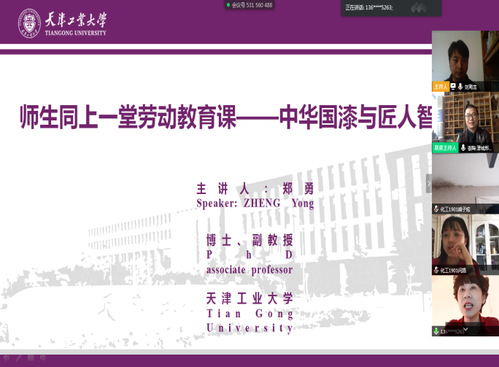Expand the down chevron on the bottom video tile
The width and height of the screenshot is (499, 367).
pyautogui.click(x=466, y=330)
